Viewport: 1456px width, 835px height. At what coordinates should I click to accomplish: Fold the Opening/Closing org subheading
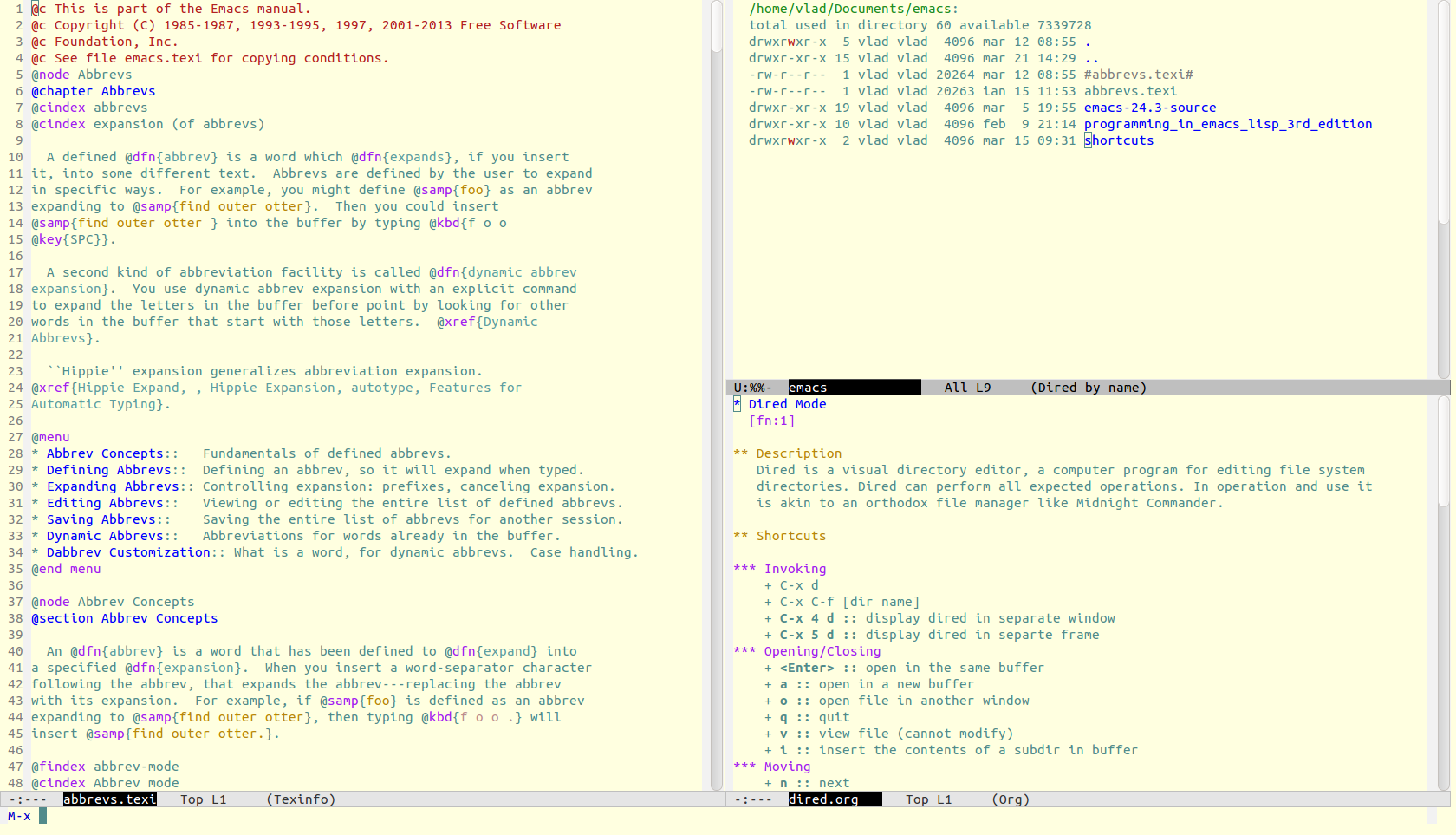pos(807,651)
